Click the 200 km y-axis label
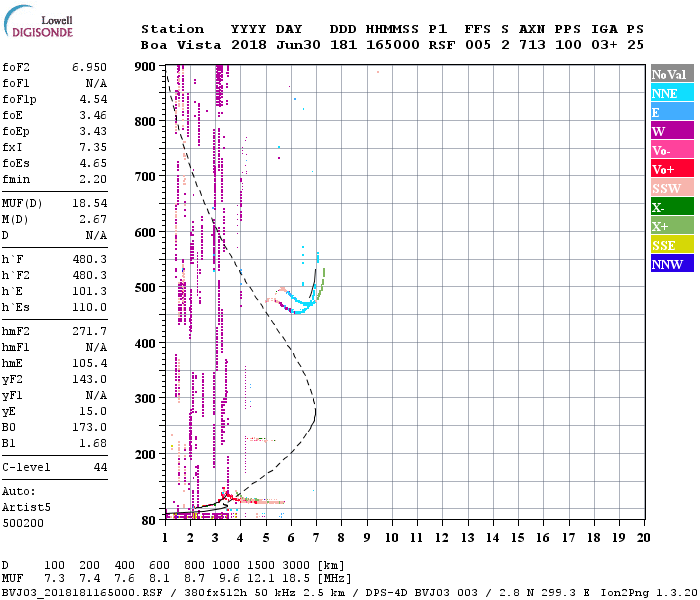This screenshot has height=600, width=700. [145, 454]
